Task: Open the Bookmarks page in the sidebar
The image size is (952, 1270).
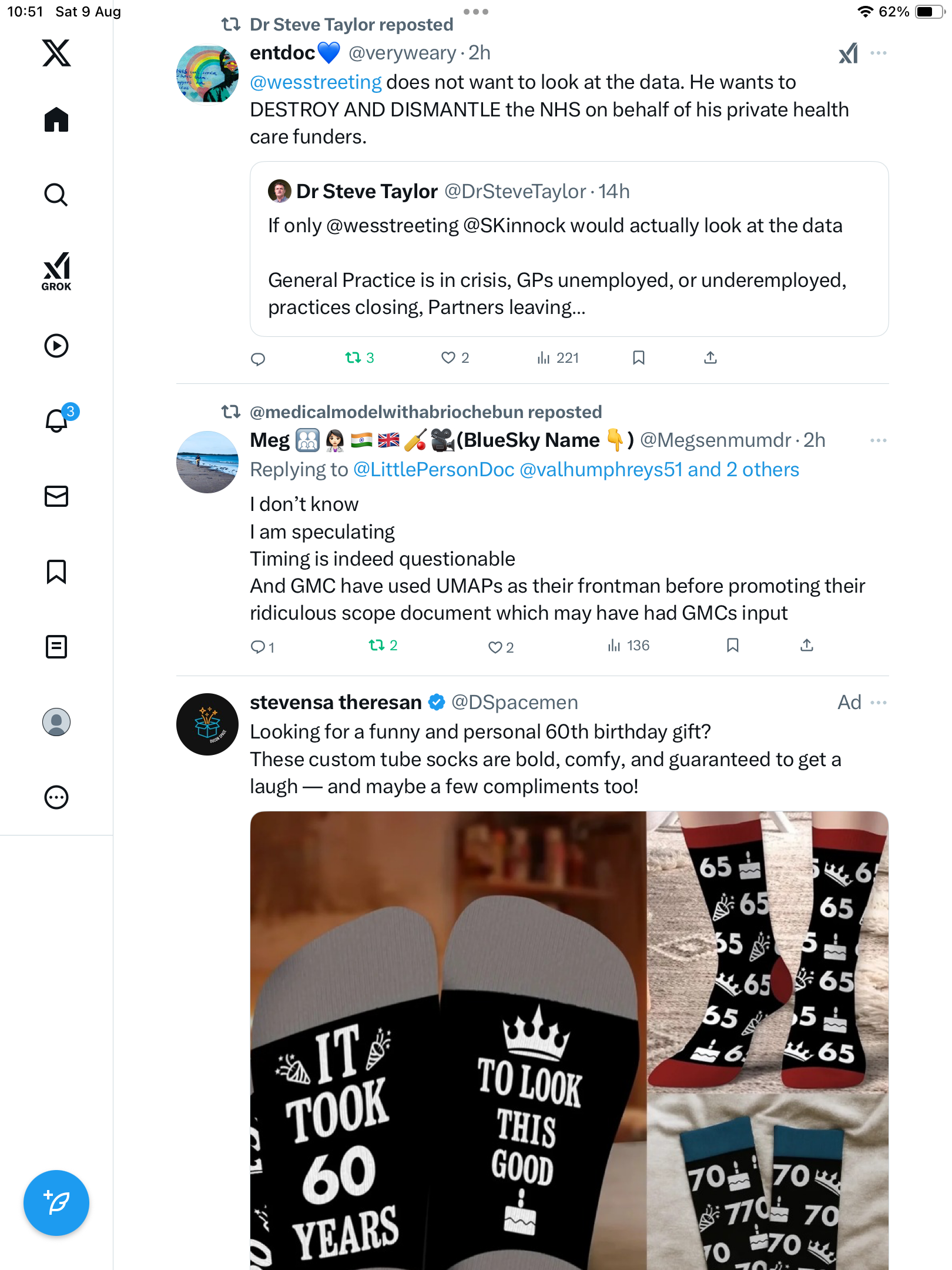Action: pos(56,571)
